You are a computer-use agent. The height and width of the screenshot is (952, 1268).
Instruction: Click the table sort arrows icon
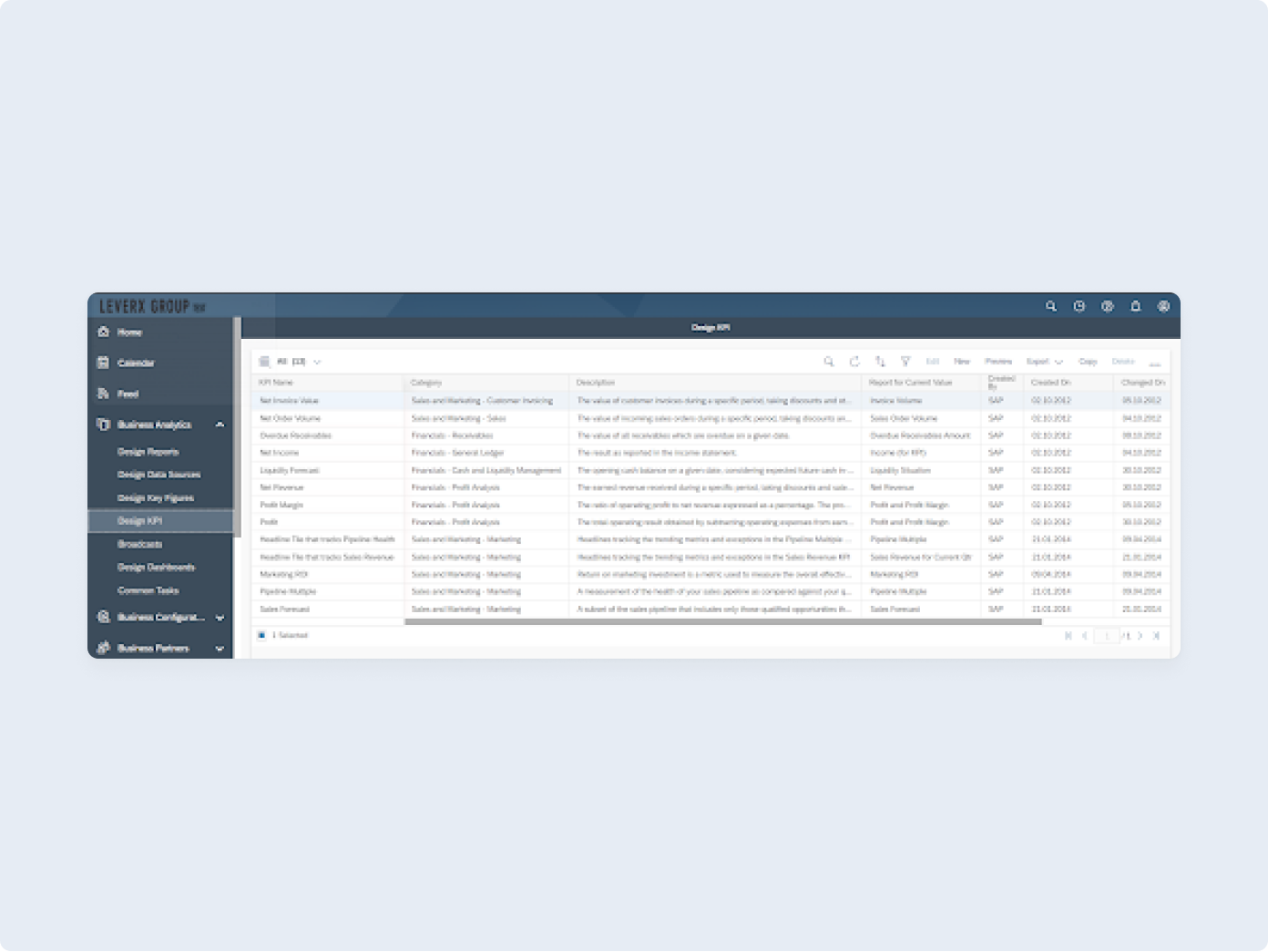(x=880, y=362)
